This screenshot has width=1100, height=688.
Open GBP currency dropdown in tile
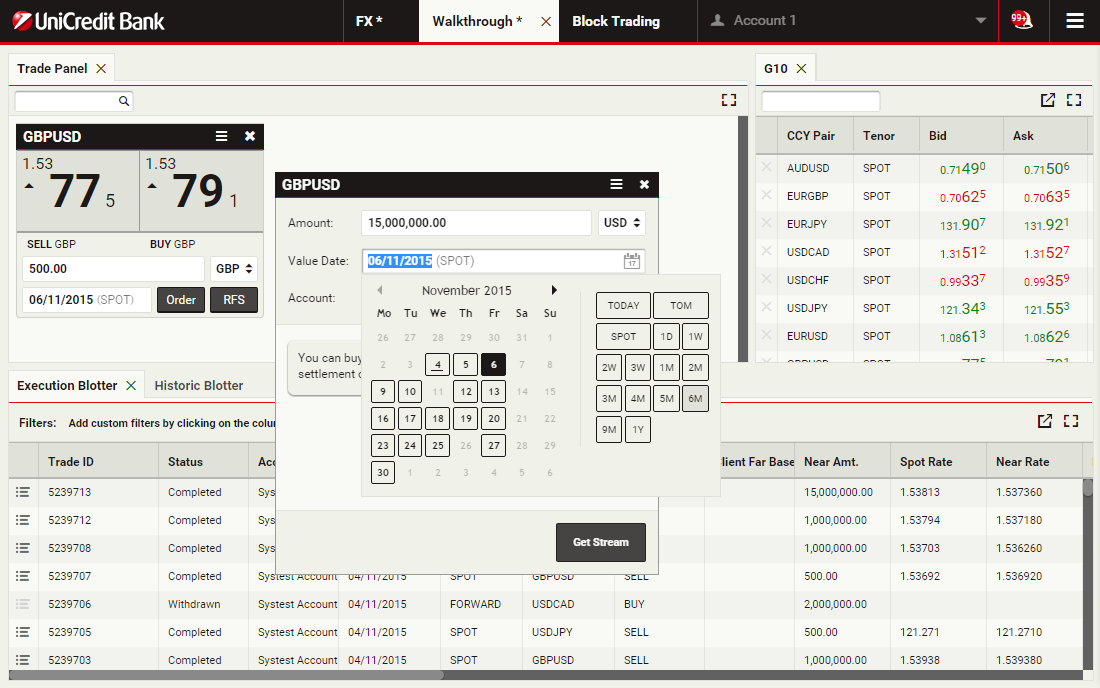[x=235, y=269]
